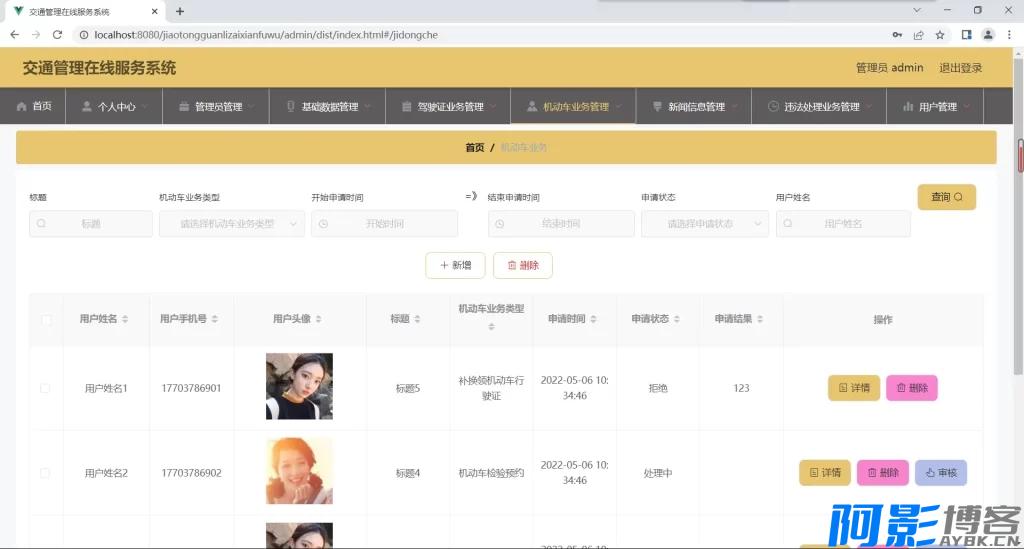Click the sort icon beside 申请结果

[762, 319]
